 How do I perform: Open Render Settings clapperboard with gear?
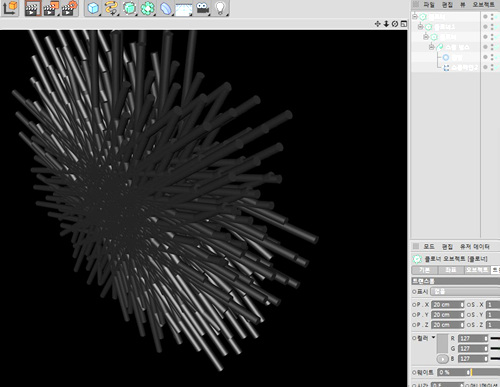tap(69, 8)
